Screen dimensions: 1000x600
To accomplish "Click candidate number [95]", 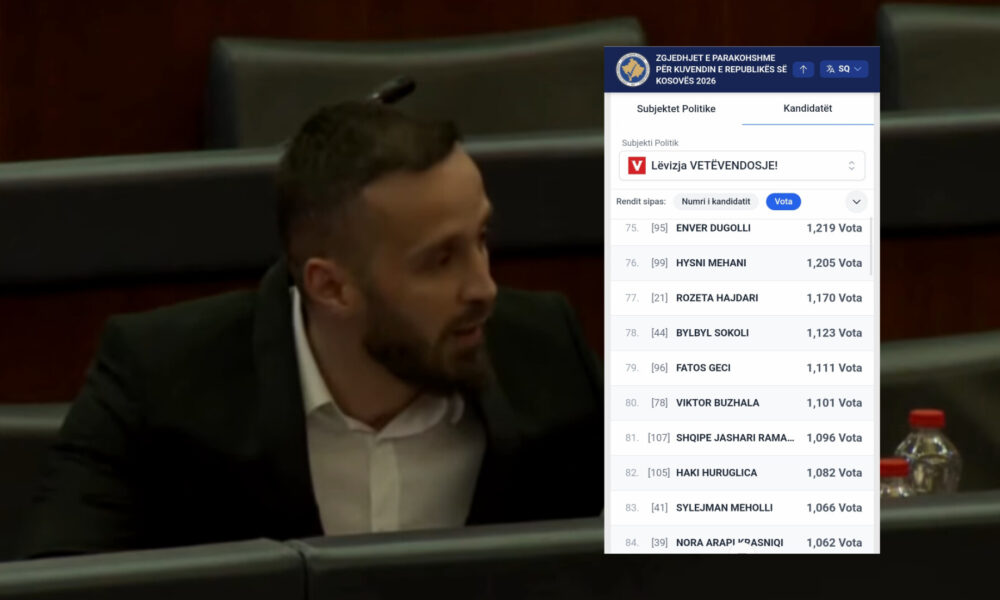I will pos(659,228).
